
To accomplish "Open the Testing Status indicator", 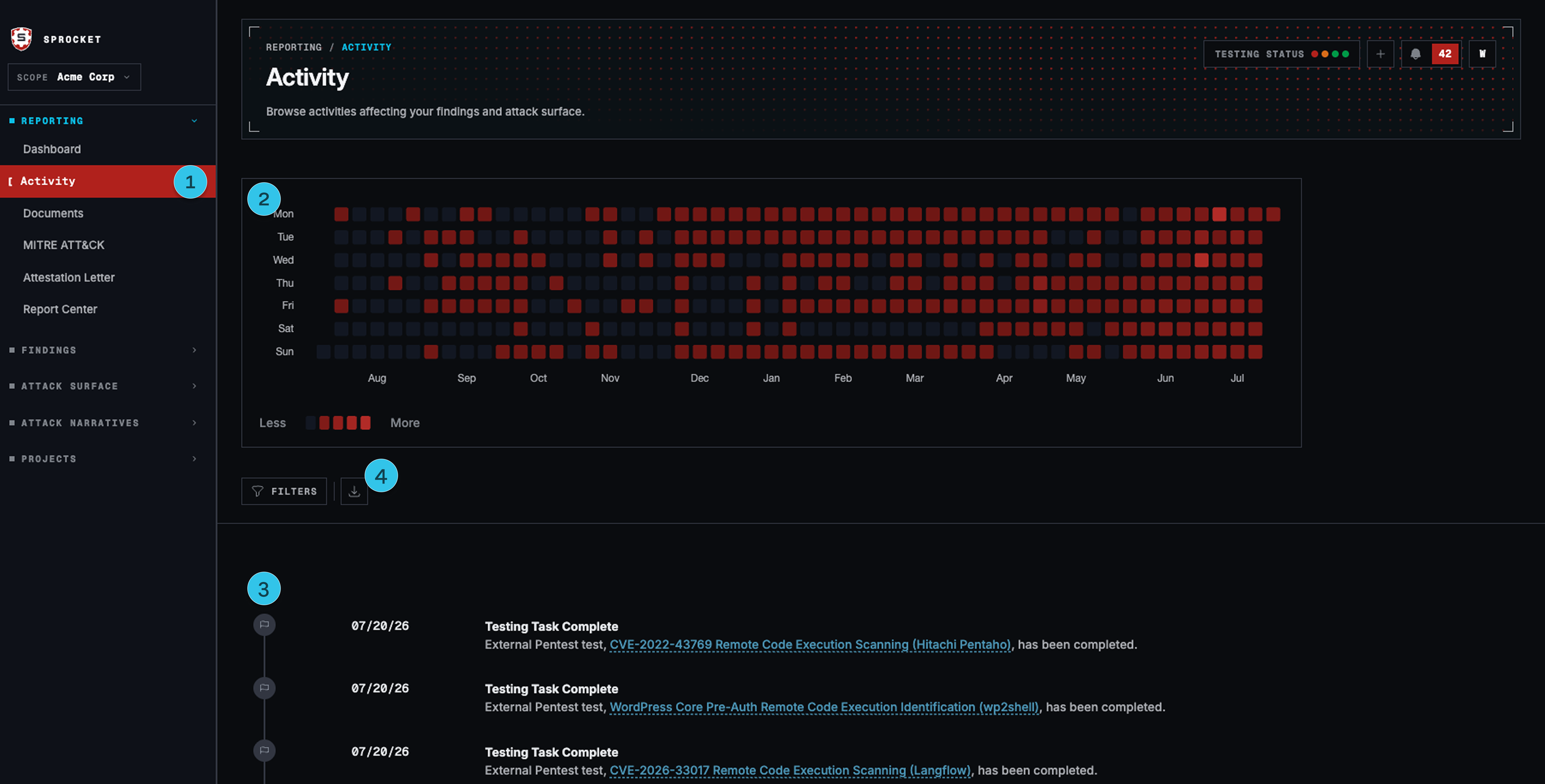I will pos(1282,54).
